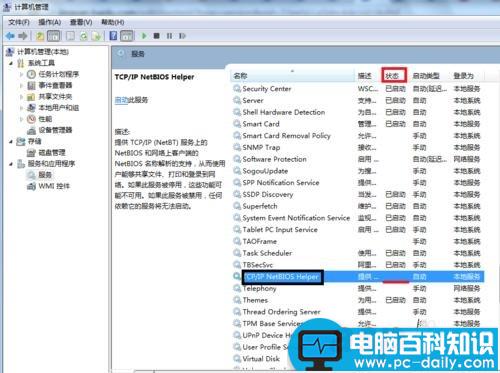Select Thread Ordering Server service
This screenshot has width=500, height=373.
coord(281,312)
